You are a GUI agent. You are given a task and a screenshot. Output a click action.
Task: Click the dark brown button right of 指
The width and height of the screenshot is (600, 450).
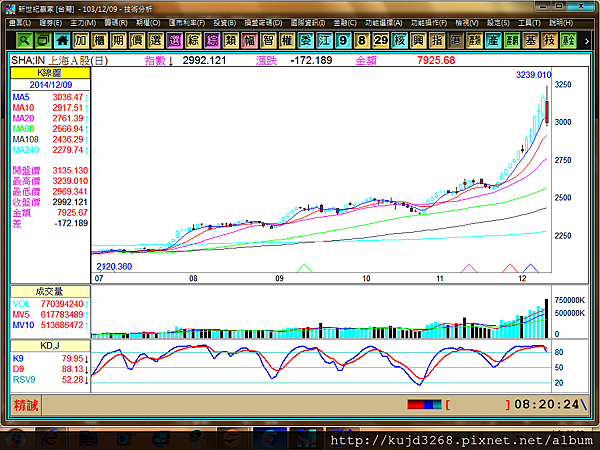456,40
